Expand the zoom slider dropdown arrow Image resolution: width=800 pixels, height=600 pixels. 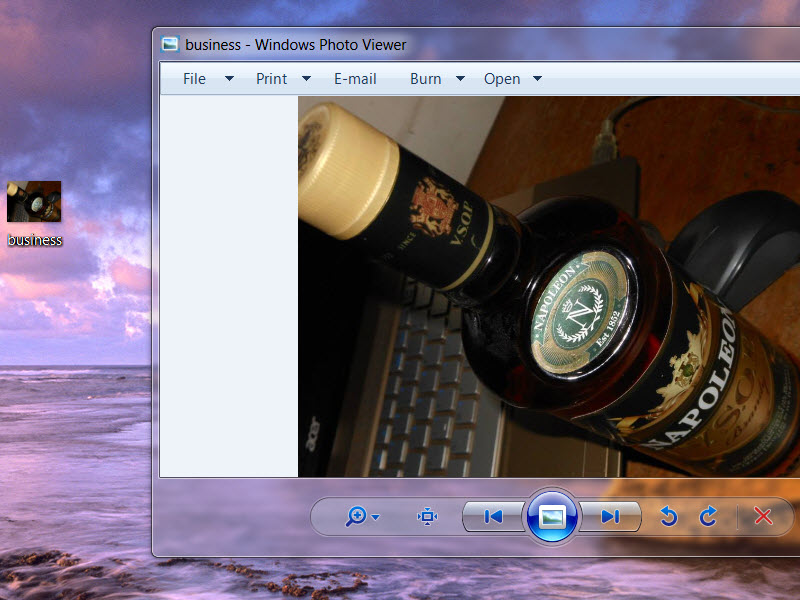pyautogui.click(x=376, y=517)
